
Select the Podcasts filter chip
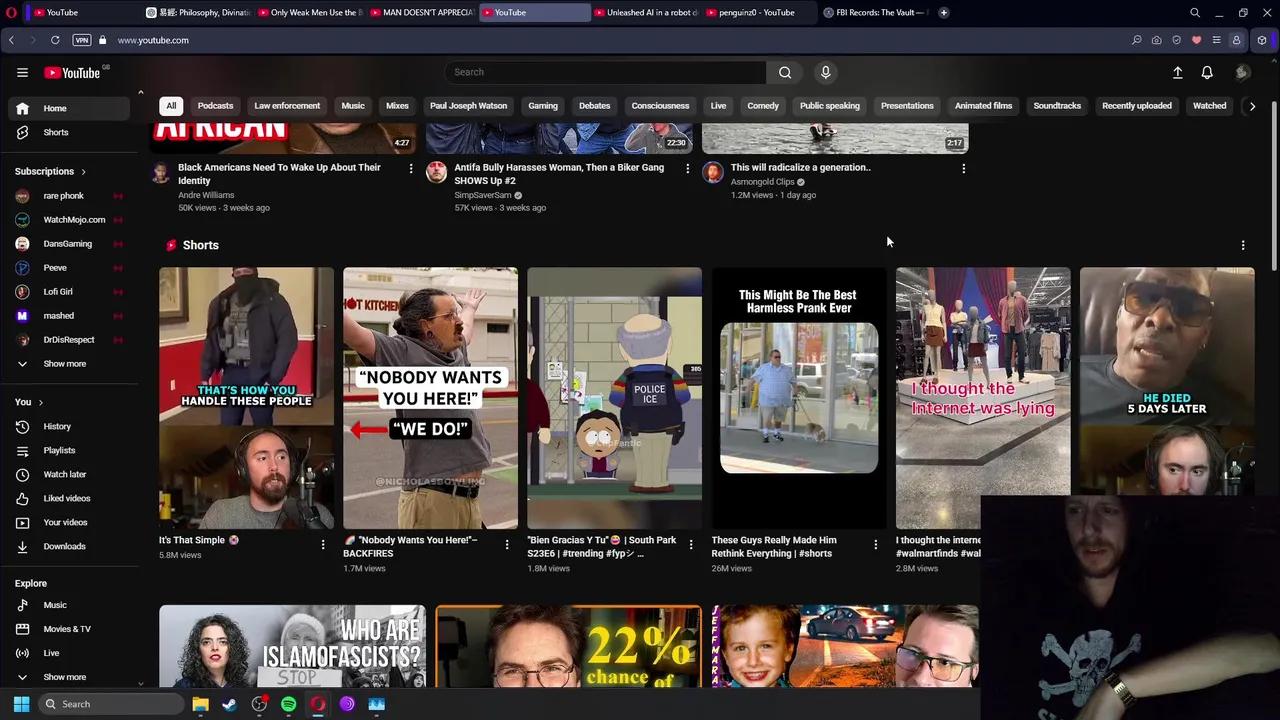point(215,106)
